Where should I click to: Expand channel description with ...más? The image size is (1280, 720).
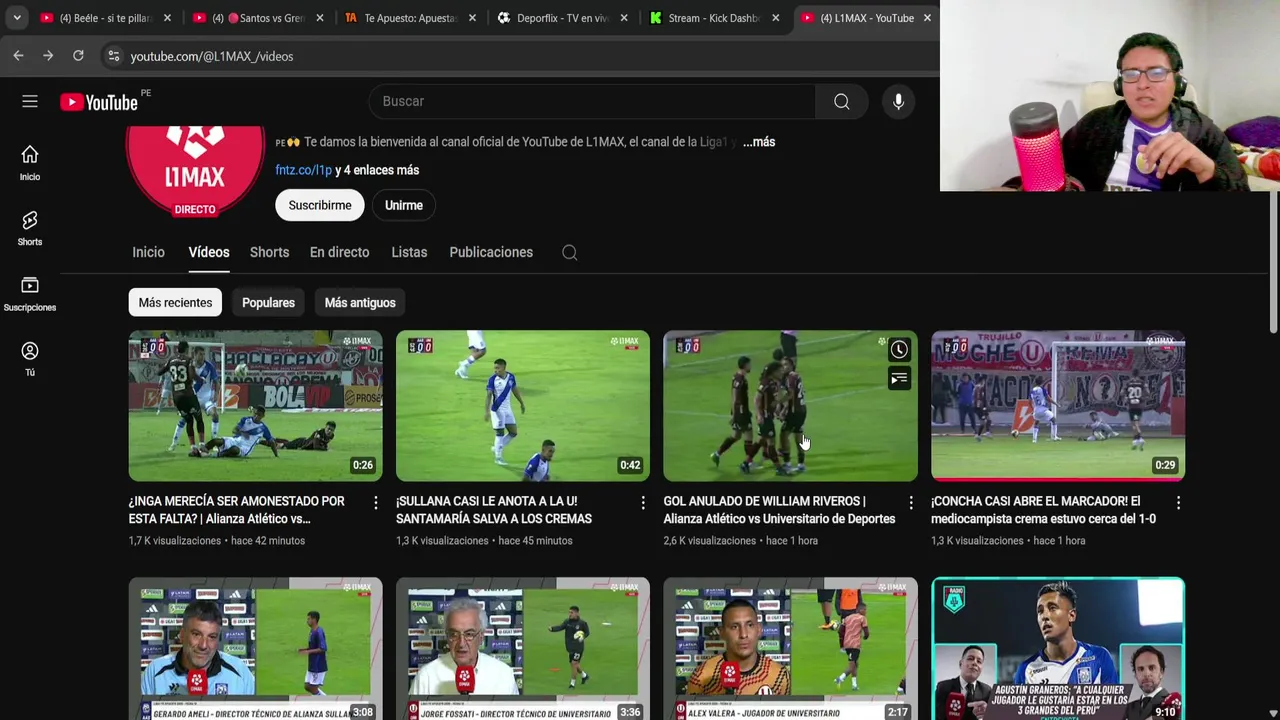coord(759,142)
